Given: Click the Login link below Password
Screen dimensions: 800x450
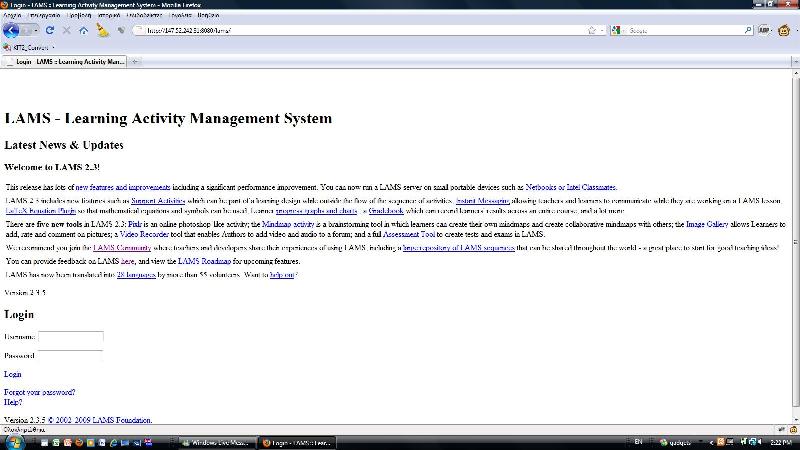Looking at the screenshot, I should pyautogui.click(x=13, y=374).
